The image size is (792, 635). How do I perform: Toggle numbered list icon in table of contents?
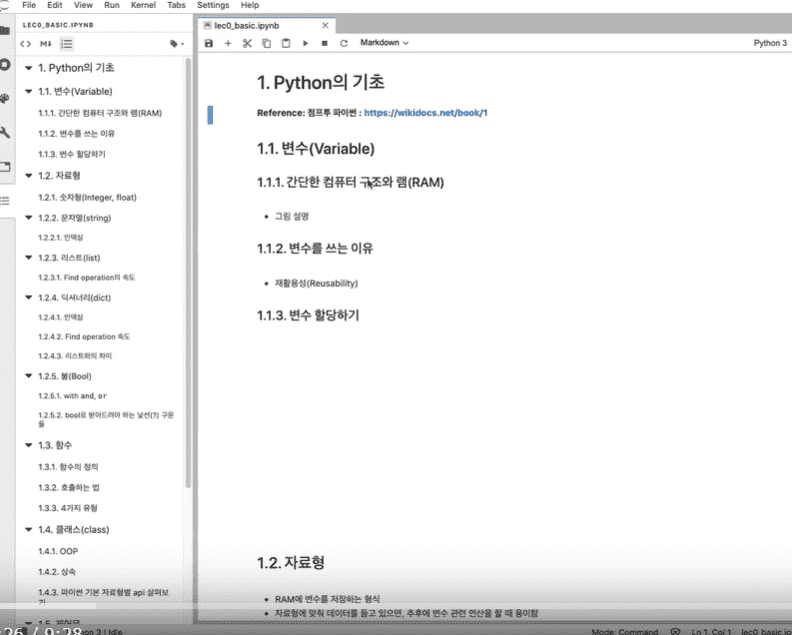coord(67,44)
